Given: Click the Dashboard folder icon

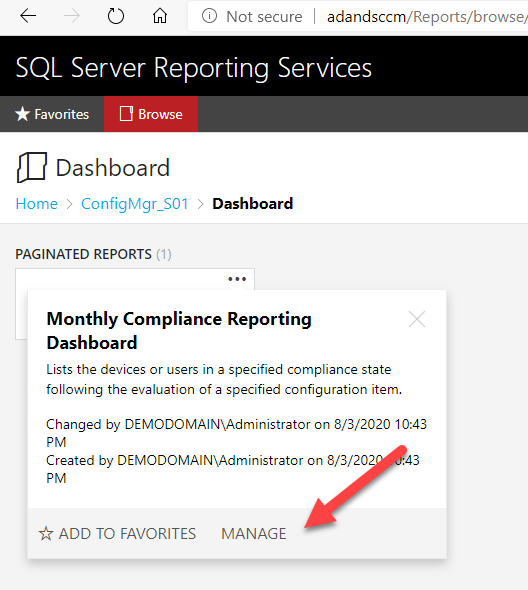Looking at the screenshot, I should click(x=32, y=167).
